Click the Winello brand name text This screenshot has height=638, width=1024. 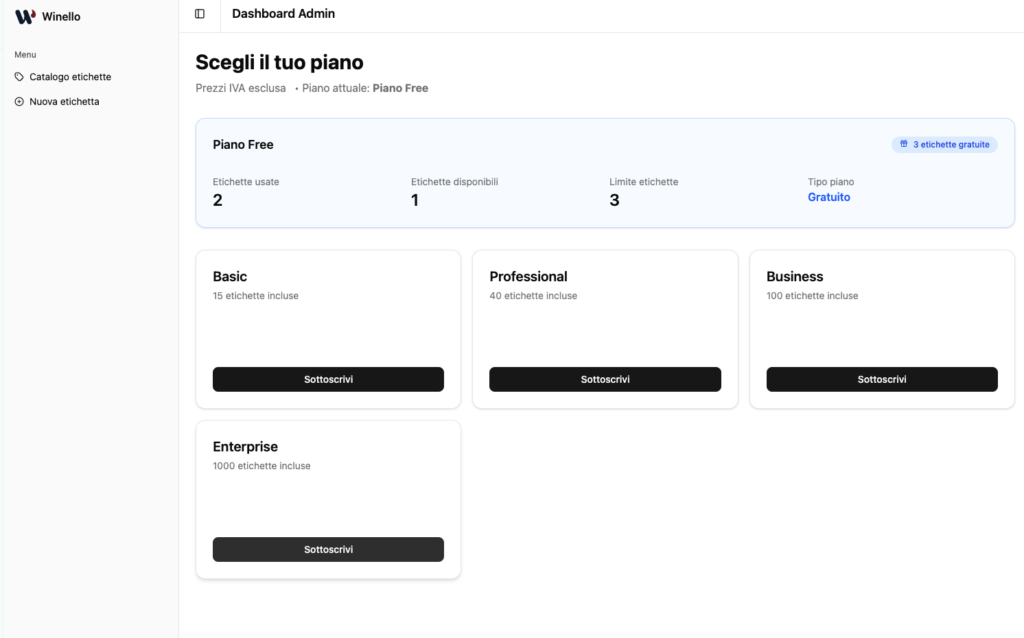click(61, 17)
